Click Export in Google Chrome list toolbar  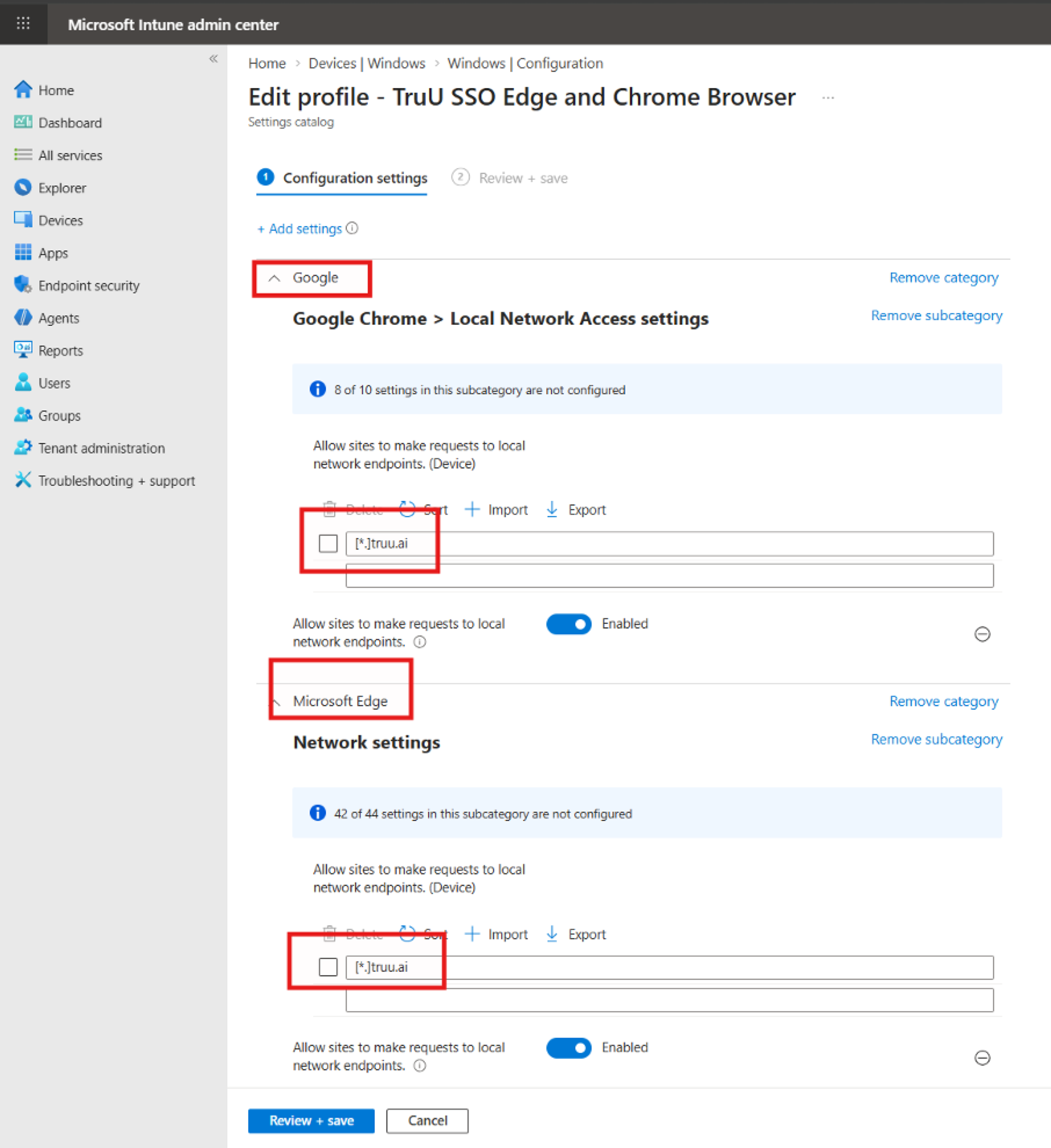click(576, 510)
